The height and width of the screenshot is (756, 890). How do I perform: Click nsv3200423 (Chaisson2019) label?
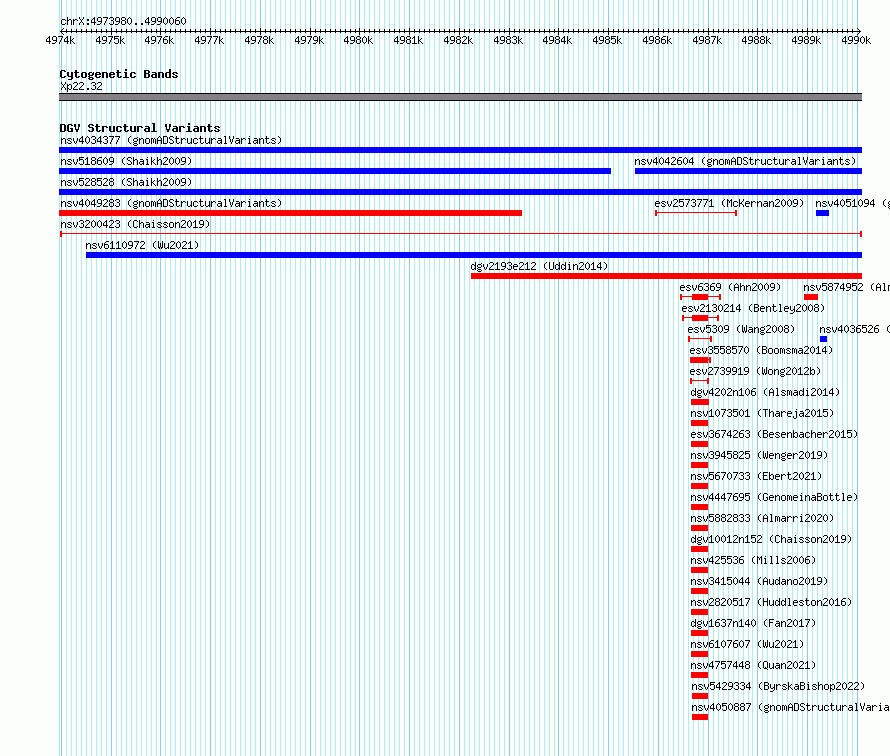(x=135, y=224)
